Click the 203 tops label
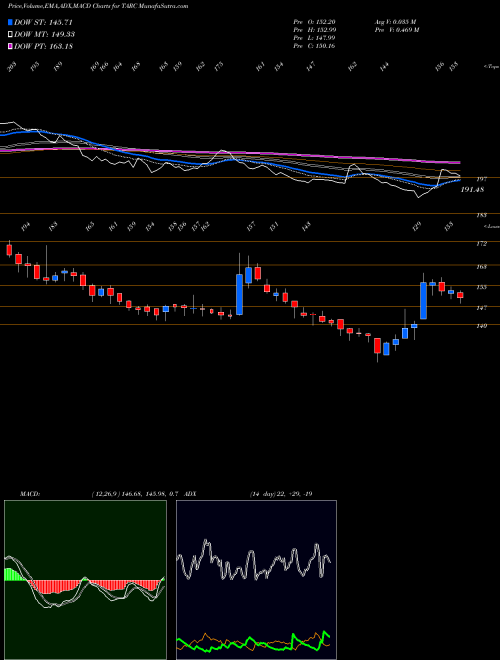Viewport: 500px width, 660px height. point(13,67)
